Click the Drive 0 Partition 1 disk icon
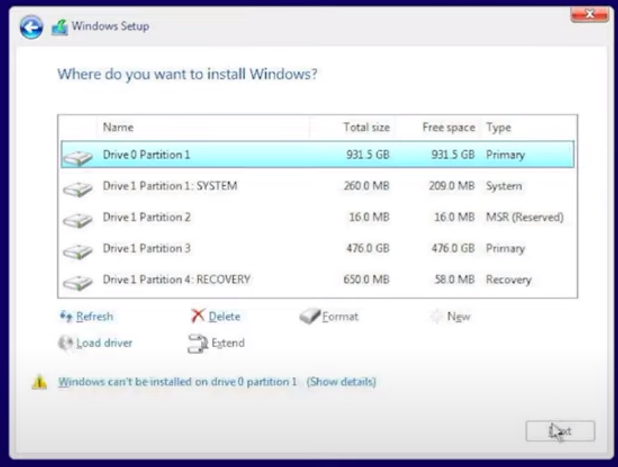This screenshot has height=467, width=618. (x=78, y=158)
